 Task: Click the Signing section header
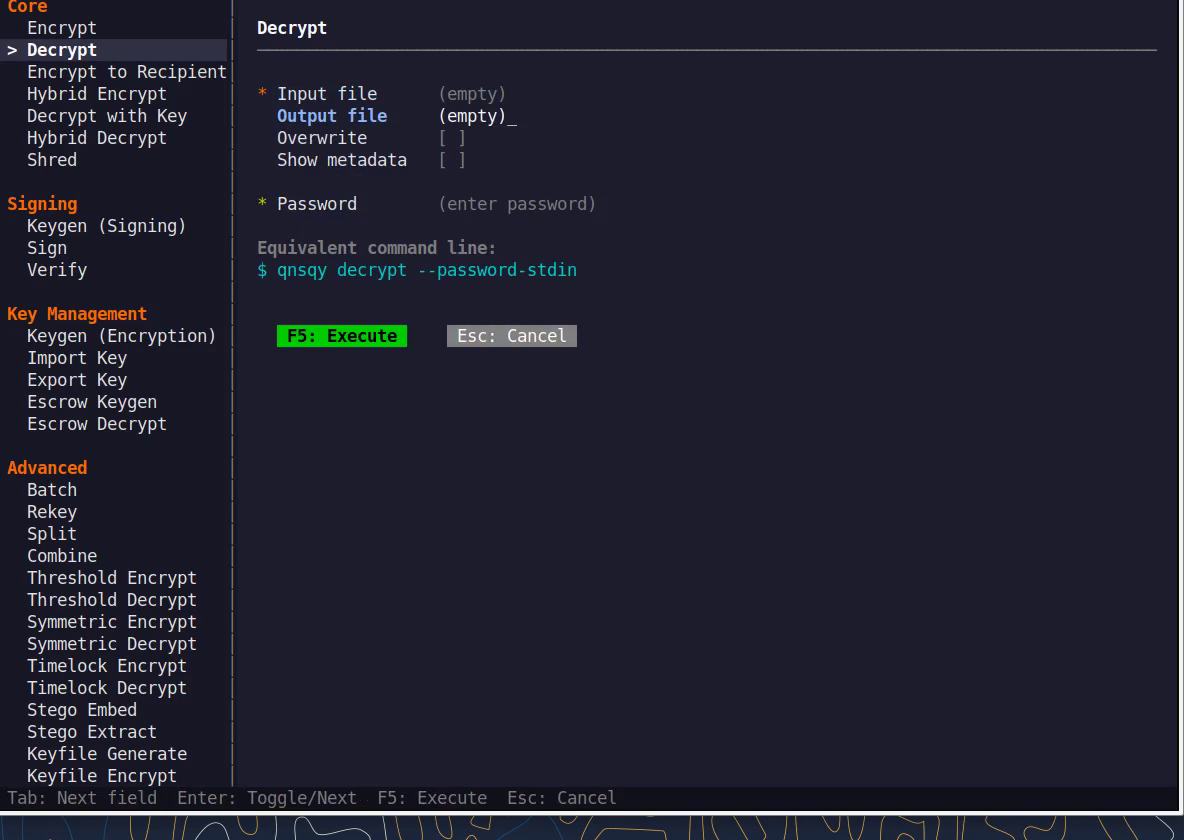coord(42,204)
